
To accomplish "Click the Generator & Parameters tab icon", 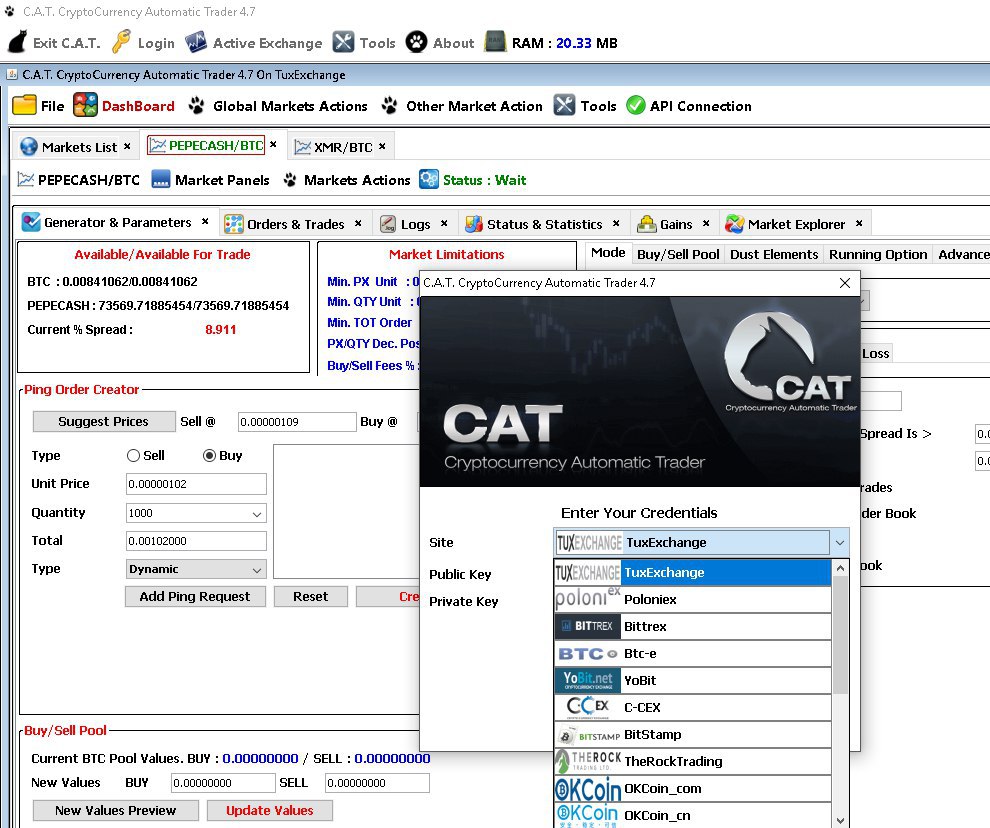I will tap(31, 222).
